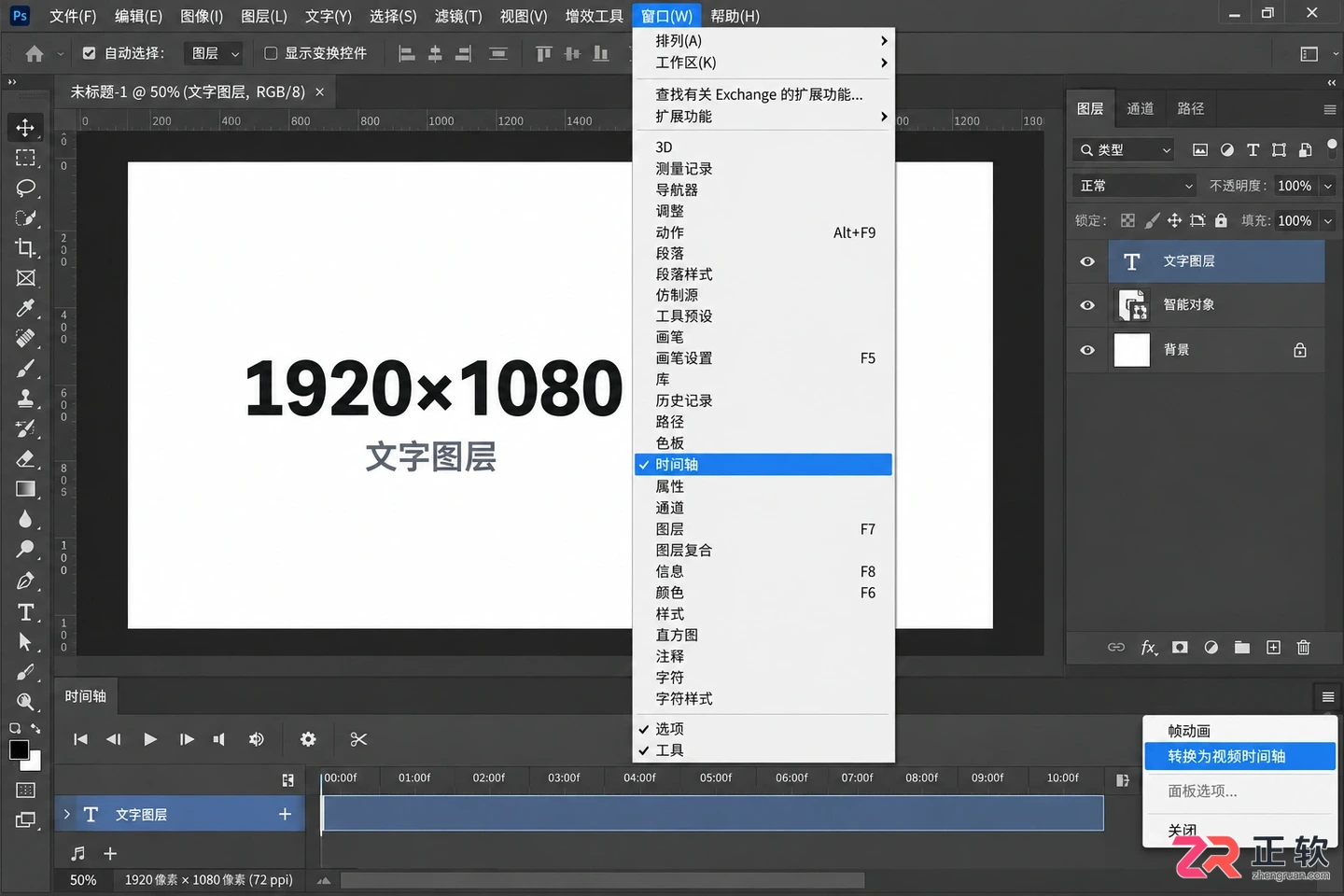Select the Zoom tool
The height and width of the screenshot is (896, 1344).
click(25, 702)
